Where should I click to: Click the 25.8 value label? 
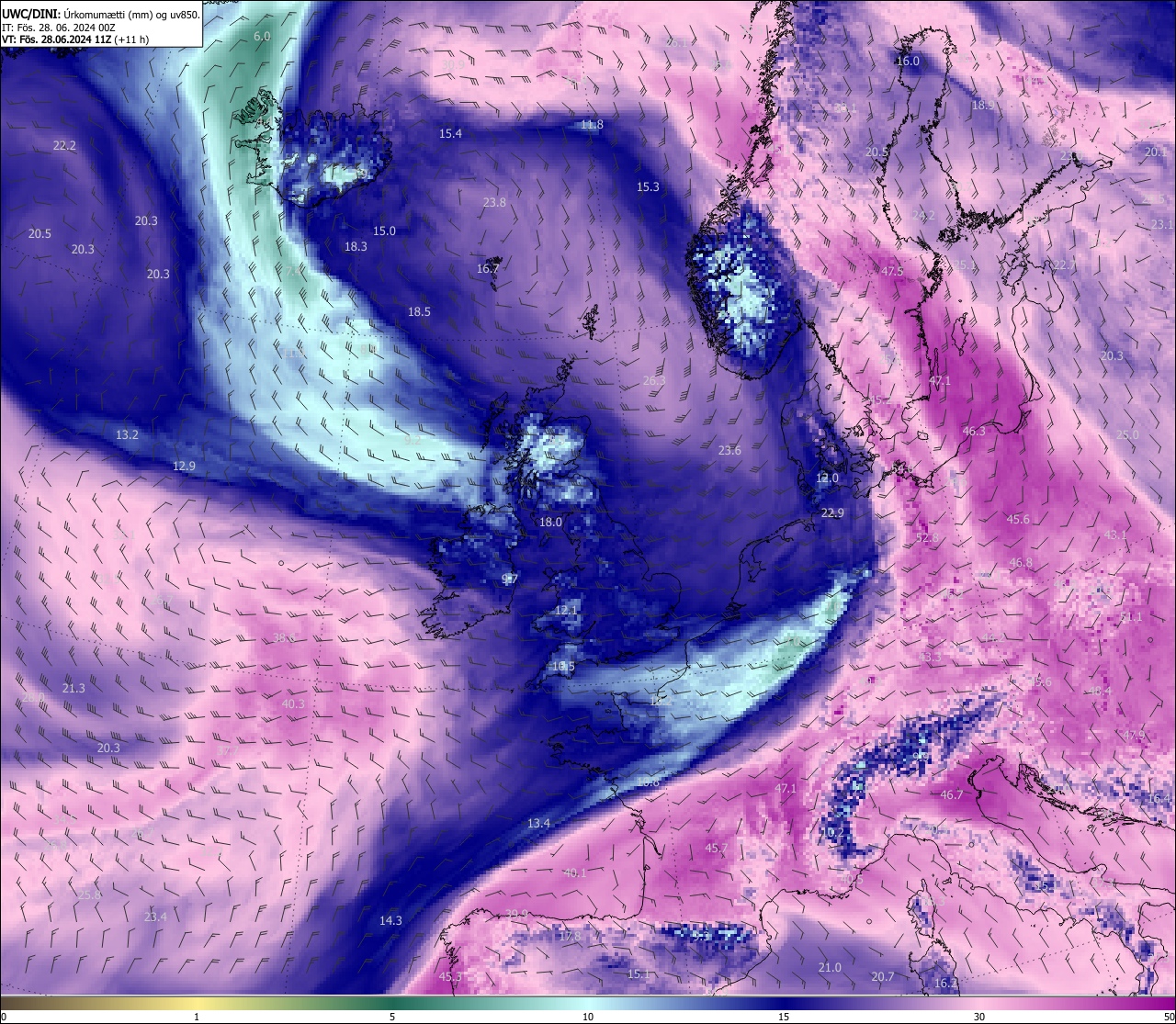coord(89,895)
